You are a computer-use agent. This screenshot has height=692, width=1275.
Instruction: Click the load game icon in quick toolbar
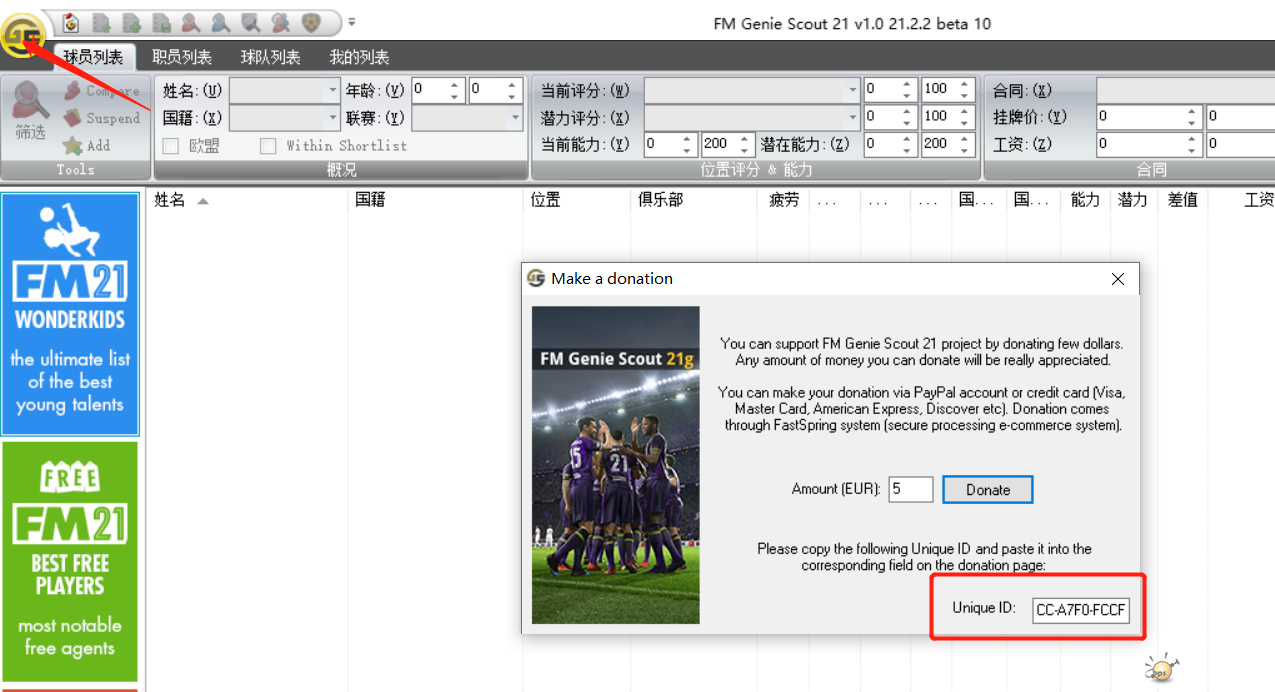[x=71, y=22]
